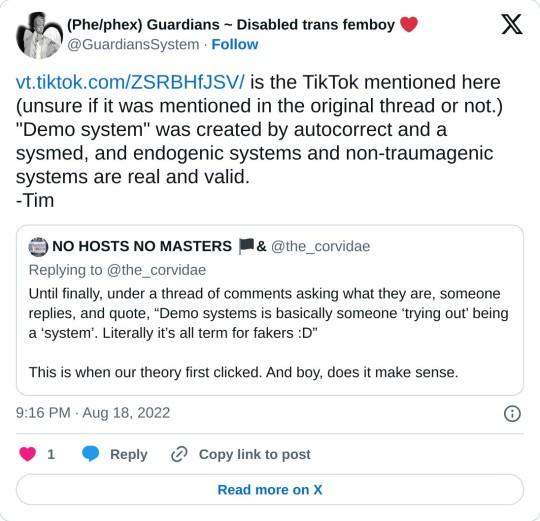
Task: Open NO HOSTS NO MASTERS profile name
Action: click(159, 246)
